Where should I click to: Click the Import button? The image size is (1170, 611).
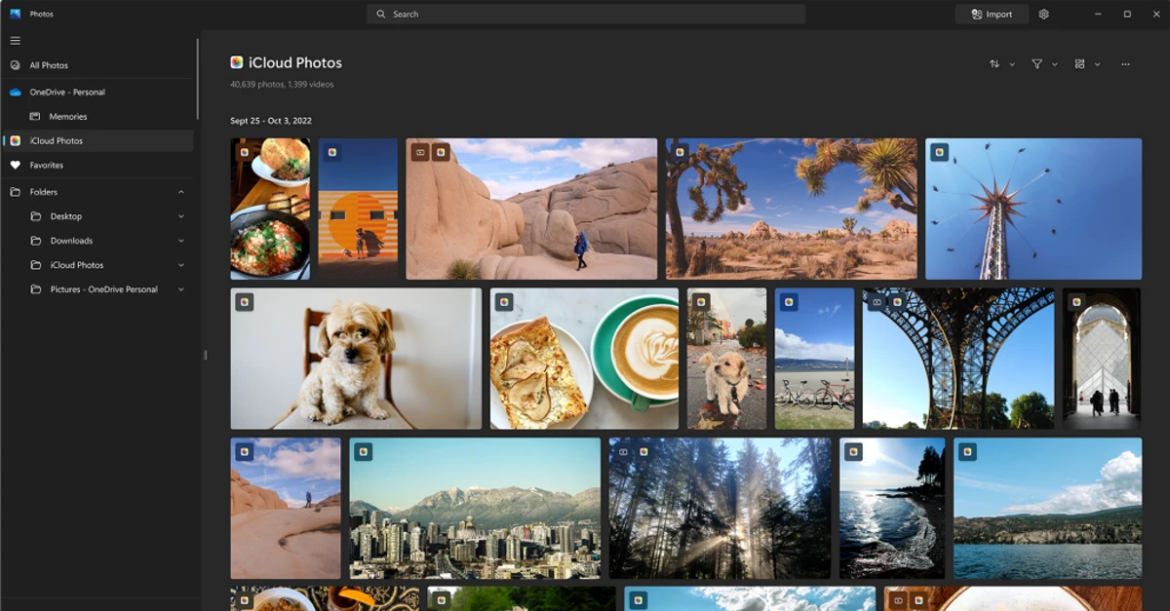991,14
